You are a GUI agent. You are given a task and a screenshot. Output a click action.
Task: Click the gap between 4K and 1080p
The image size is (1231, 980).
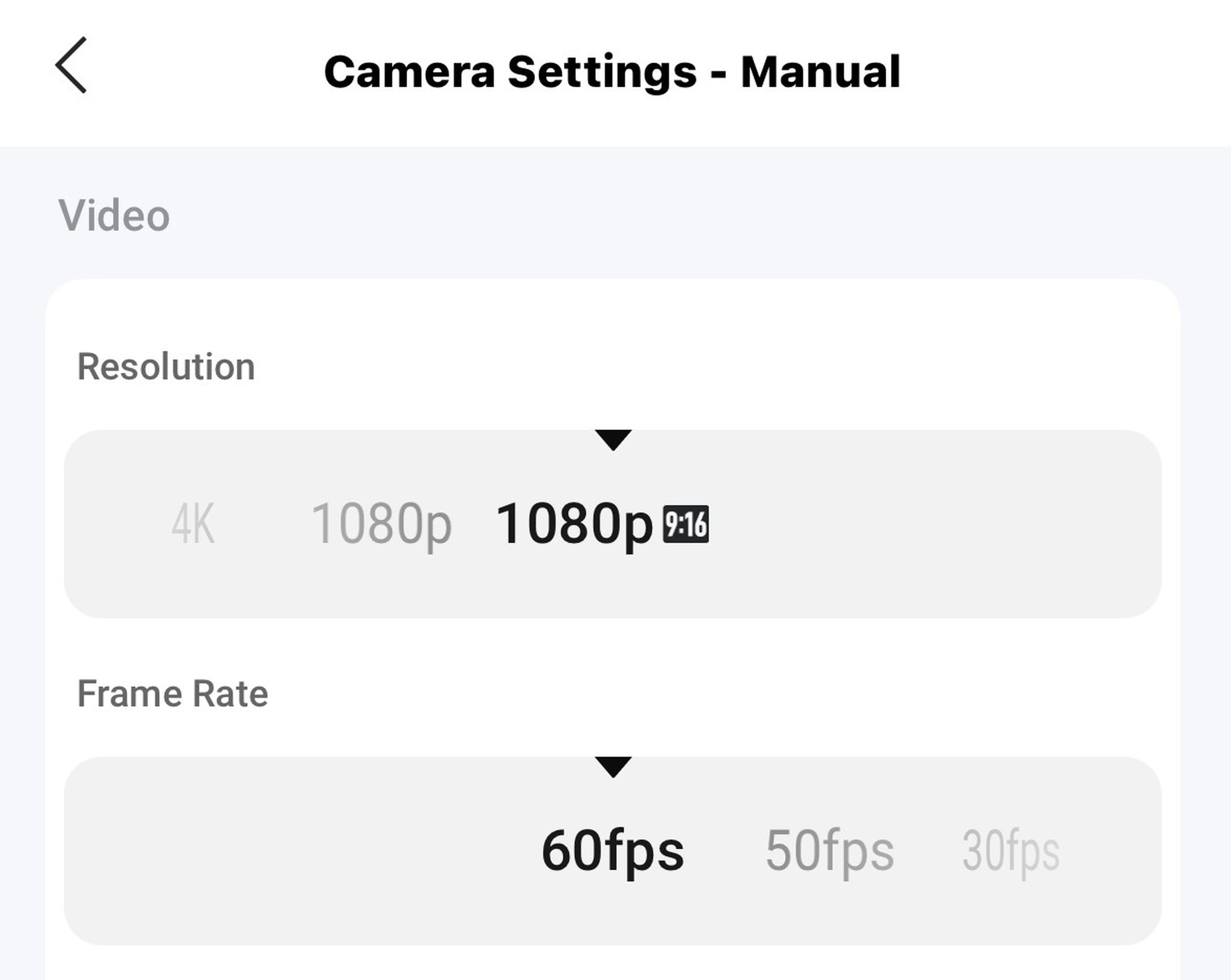point(263,524)
